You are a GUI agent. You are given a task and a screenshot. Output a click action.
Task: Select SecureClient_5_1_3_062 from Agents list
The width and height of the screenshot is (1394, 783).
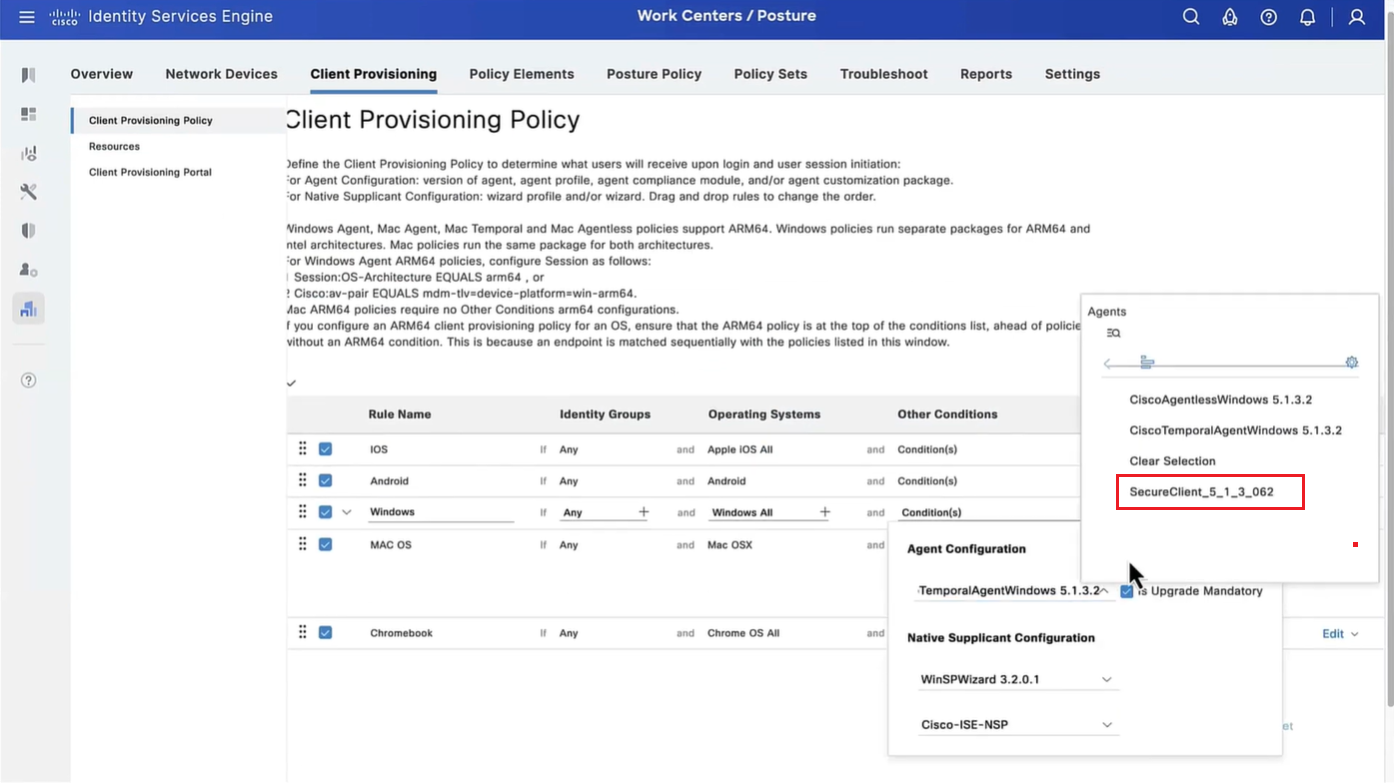tap(1201, 492)
